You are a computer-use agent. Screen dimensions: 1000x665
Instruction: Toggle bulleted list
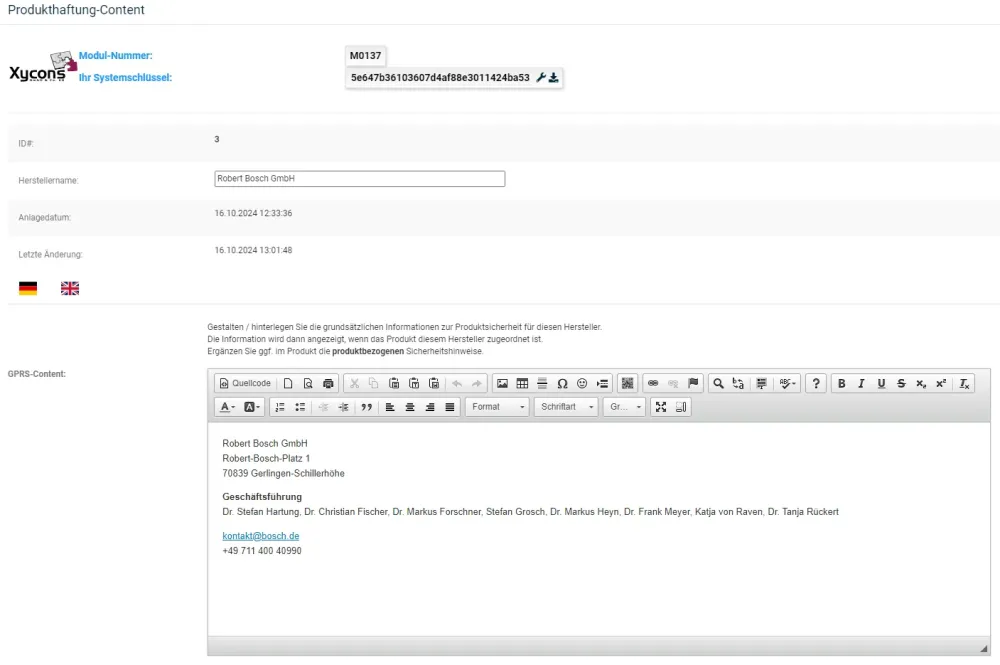point(300,407)
